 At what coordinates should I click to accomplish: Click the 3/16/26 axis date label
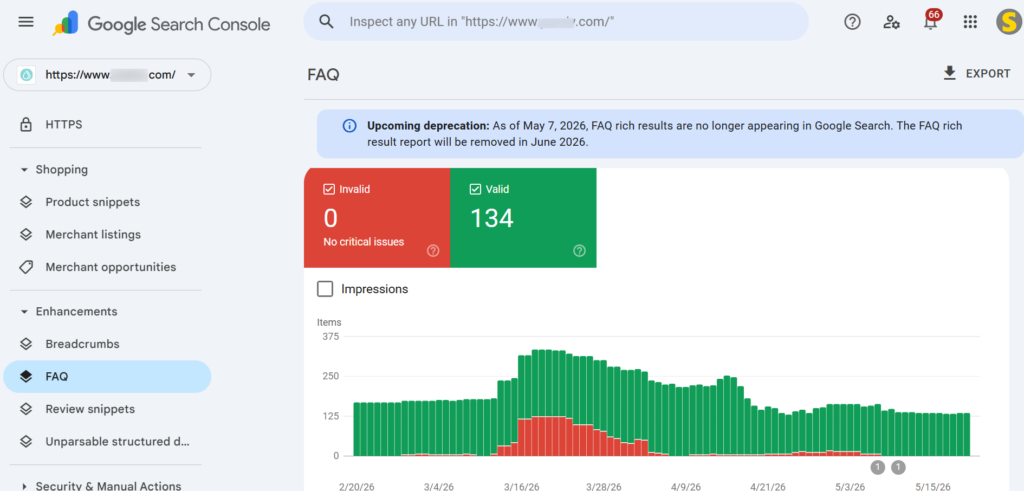click(521, 487)
